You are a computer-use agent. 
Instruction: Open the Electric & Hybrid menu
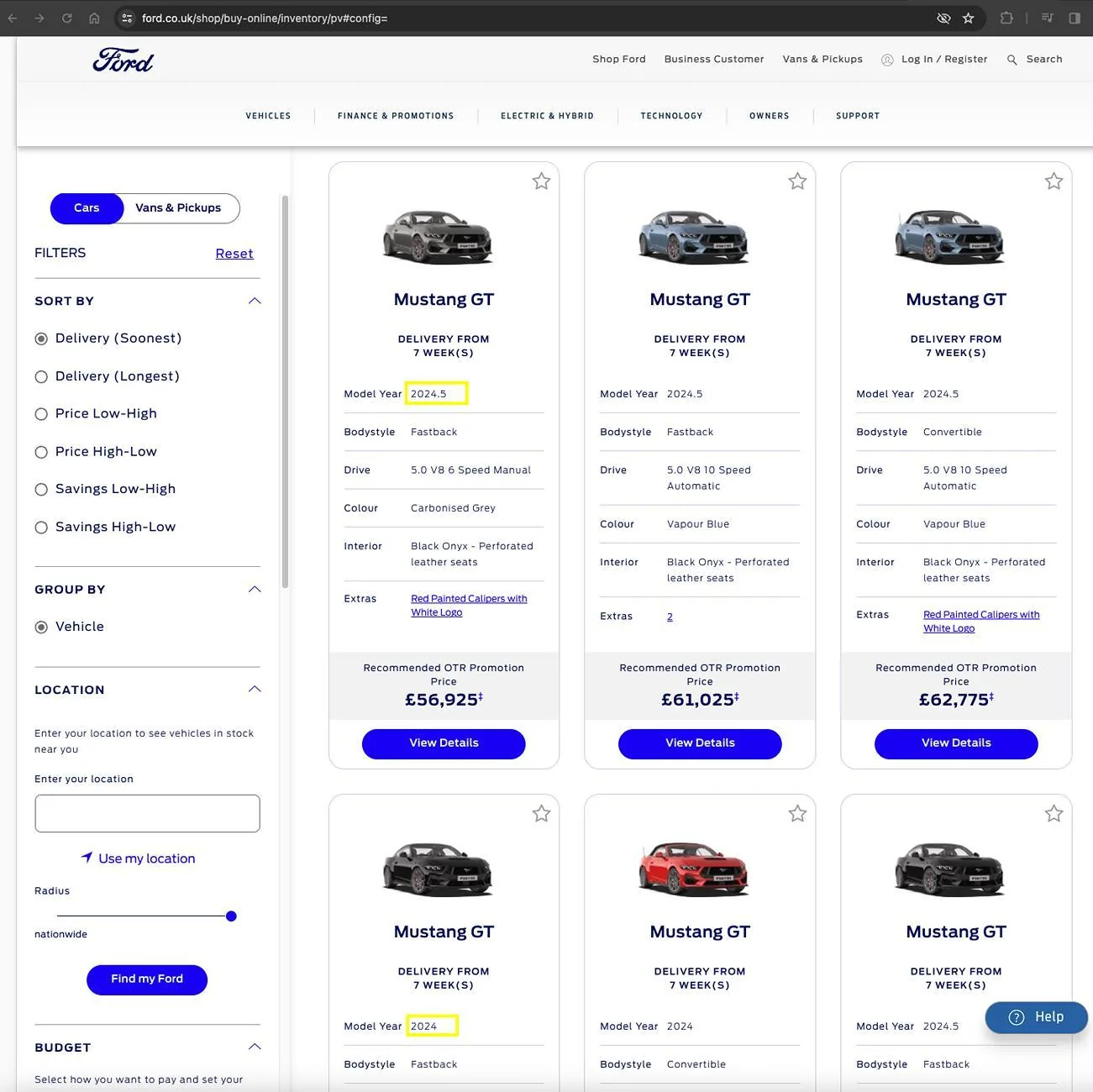[x=547, y=116]
